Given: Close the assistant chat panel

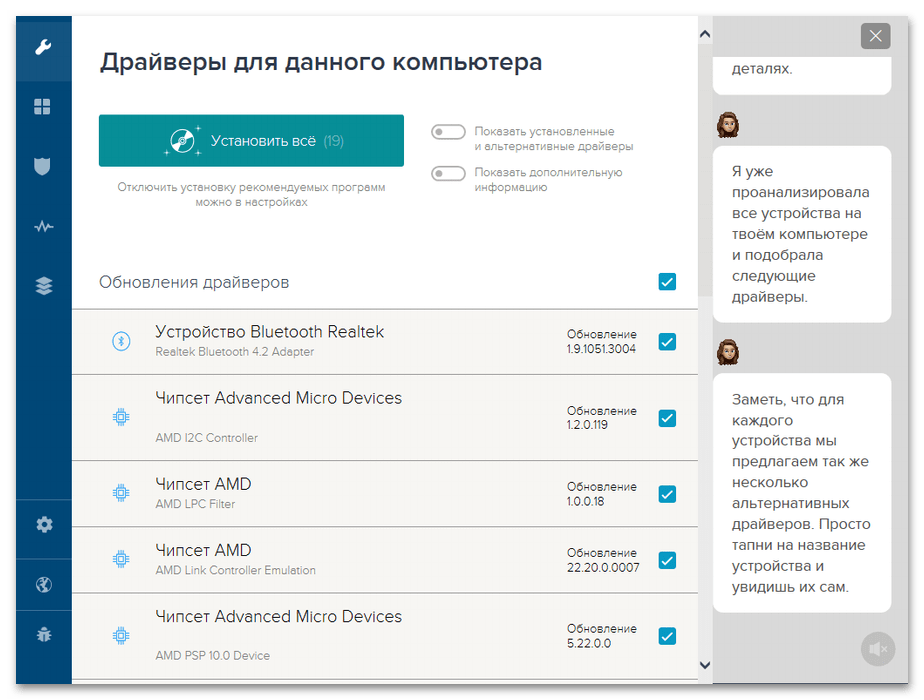Looking at the screenshot, I should pos(875,36).
